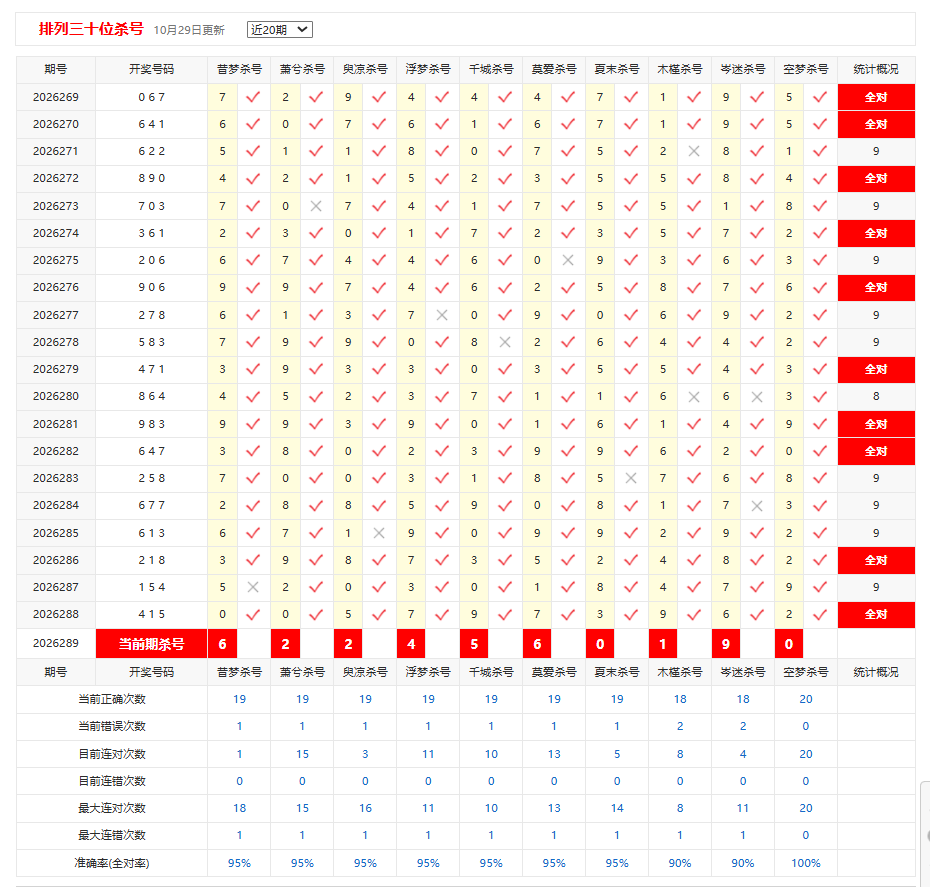Image resolution: width=930 pixels, height=887 pixels.
Task: Click the 全对 badge in row 2026272
Action: point(876,178)
